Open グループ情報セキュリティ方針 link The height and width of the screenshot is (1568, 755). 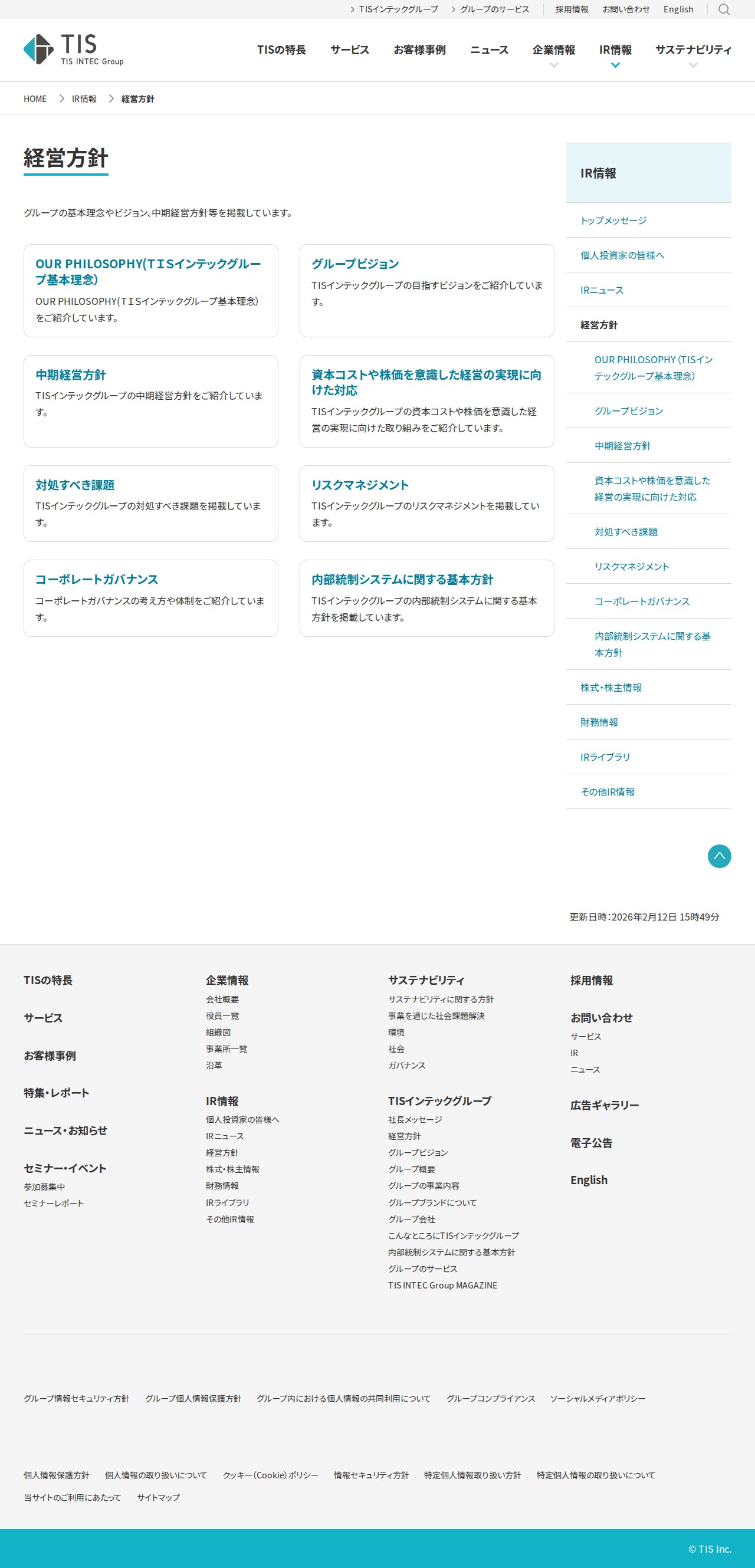pyautogui.click(x=77, y=1398)
